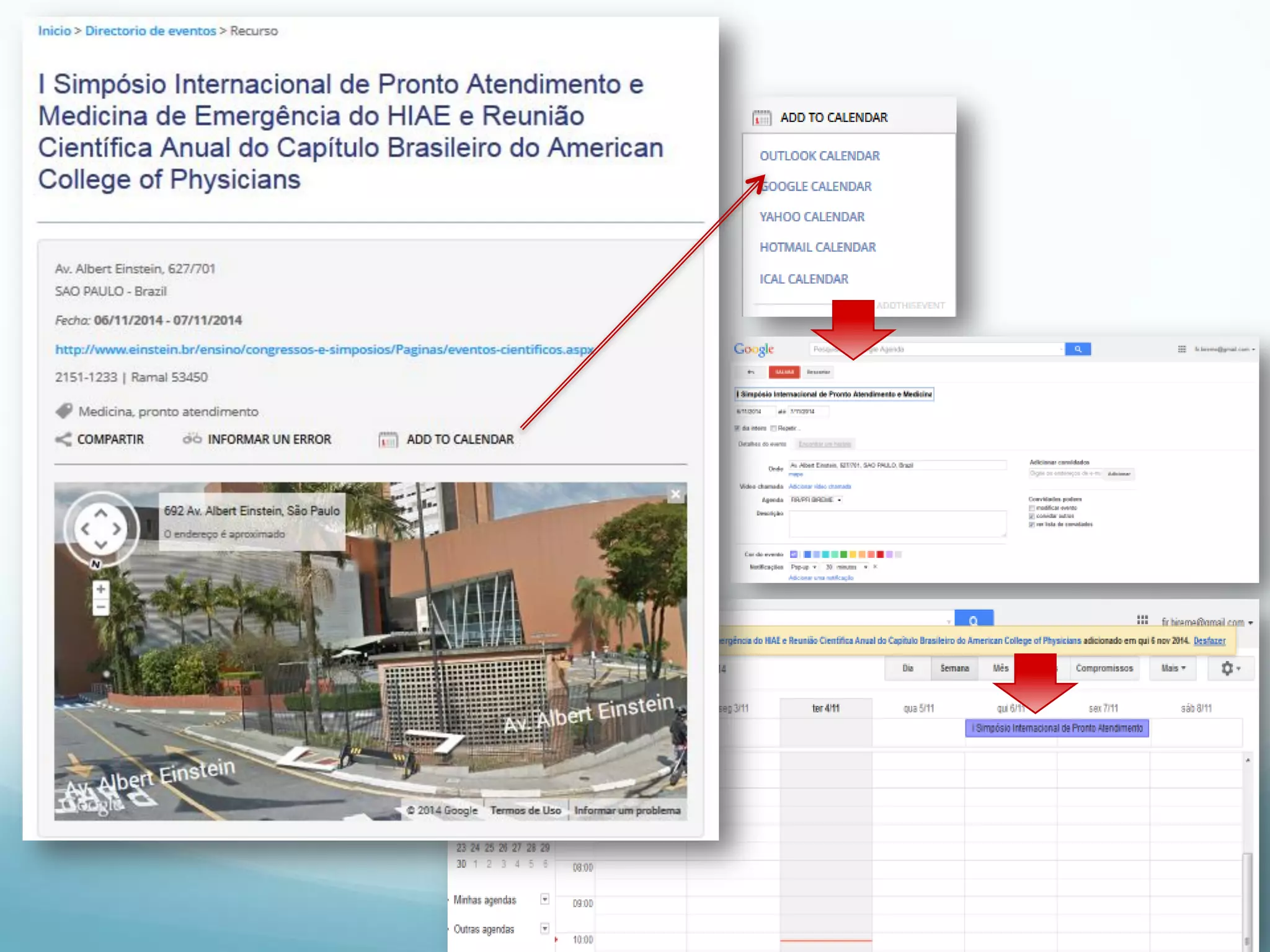The height and width of the screenshot is (952, 1270).
Task: Click the blue search button in Google Agenda
Action: (x=1078, y=349)
